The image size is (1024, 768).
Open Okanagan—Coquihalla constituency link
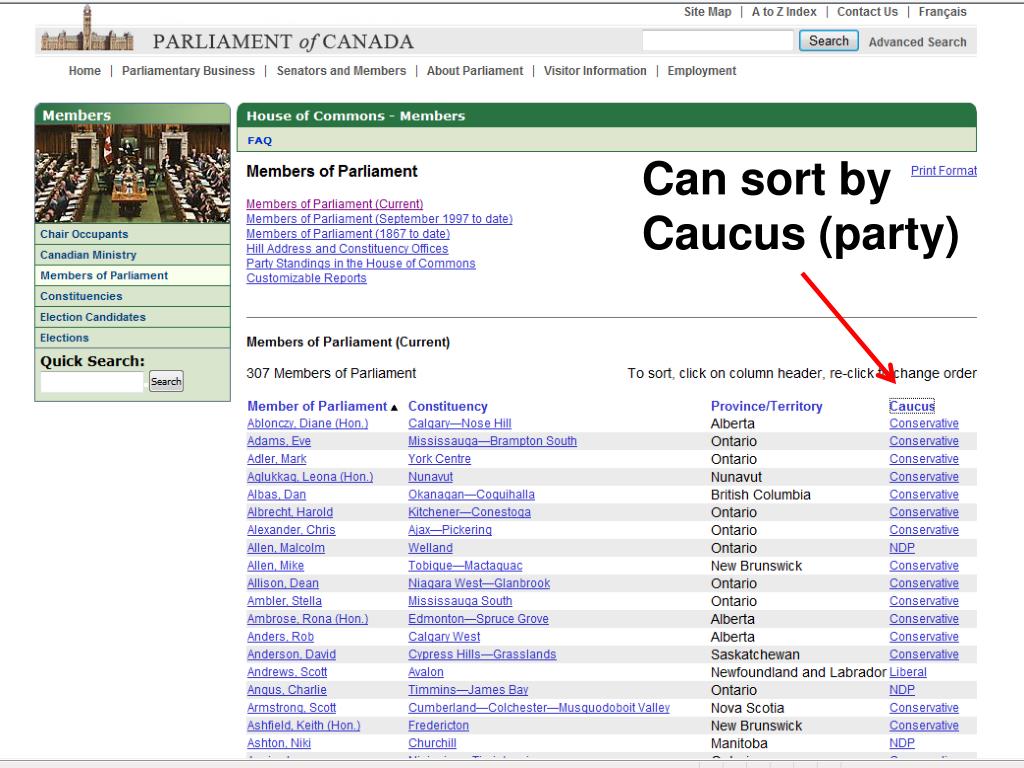[x=472, y=494]
